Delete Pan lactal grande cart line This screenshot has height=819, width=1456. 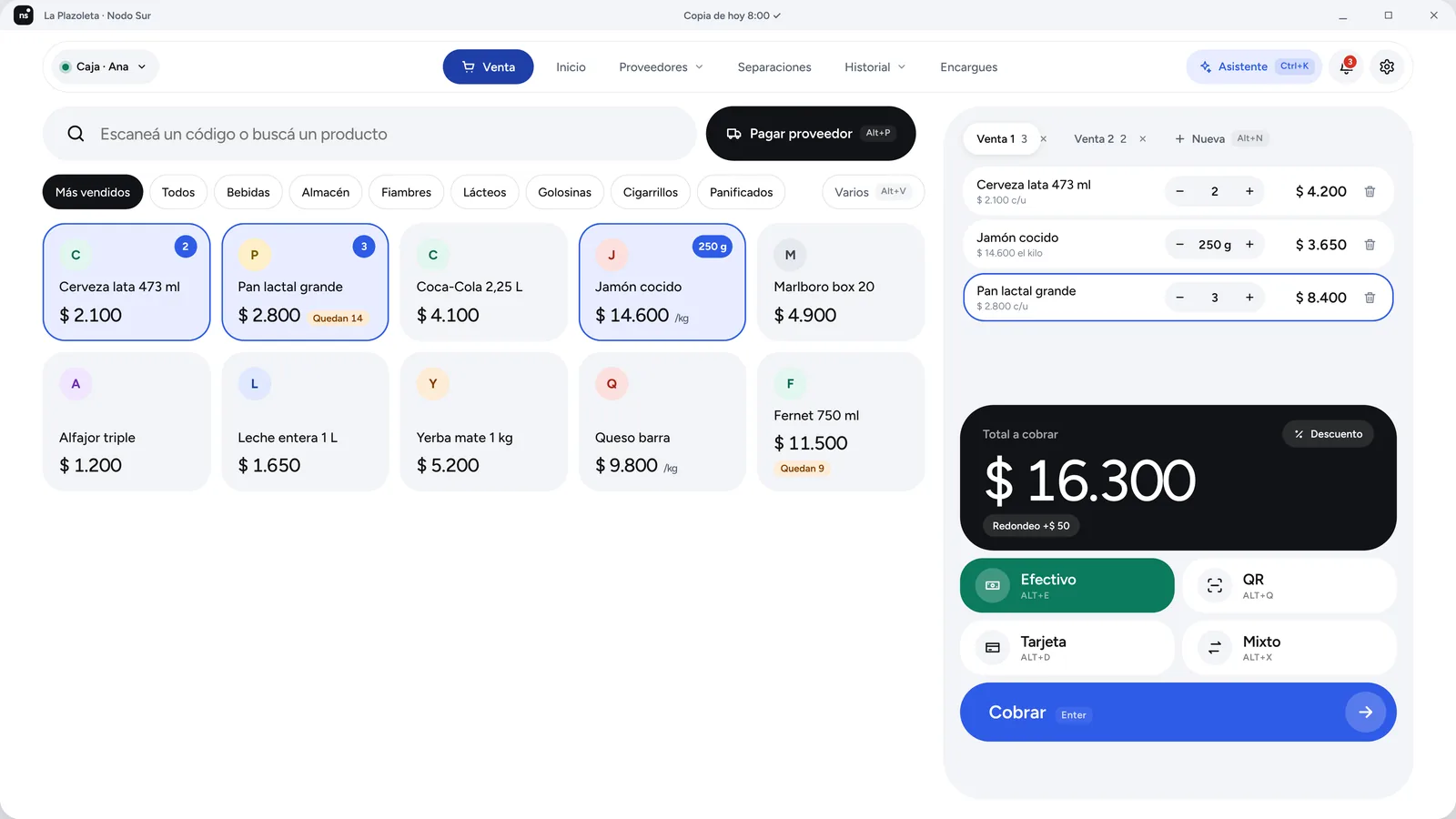pyautogui.click(x=1370, y=298)
